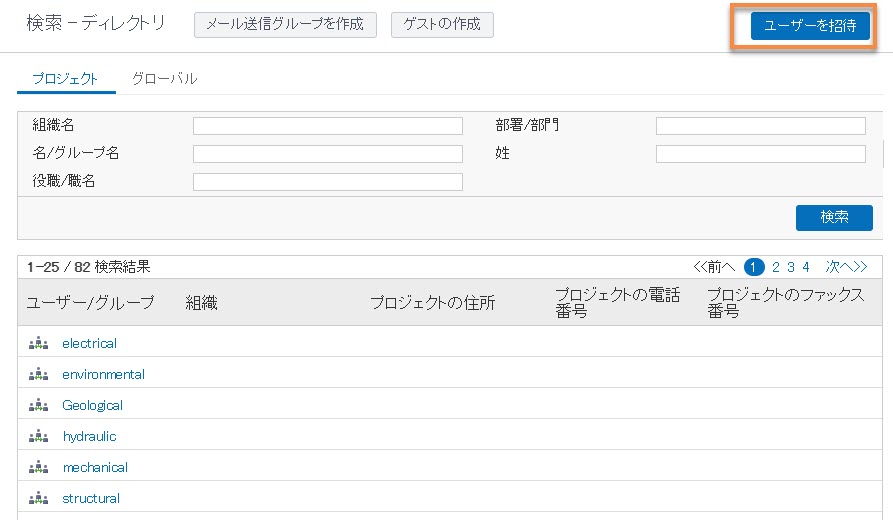
Task: Click the group icon beside hydraulic
Action: (38, 436)
